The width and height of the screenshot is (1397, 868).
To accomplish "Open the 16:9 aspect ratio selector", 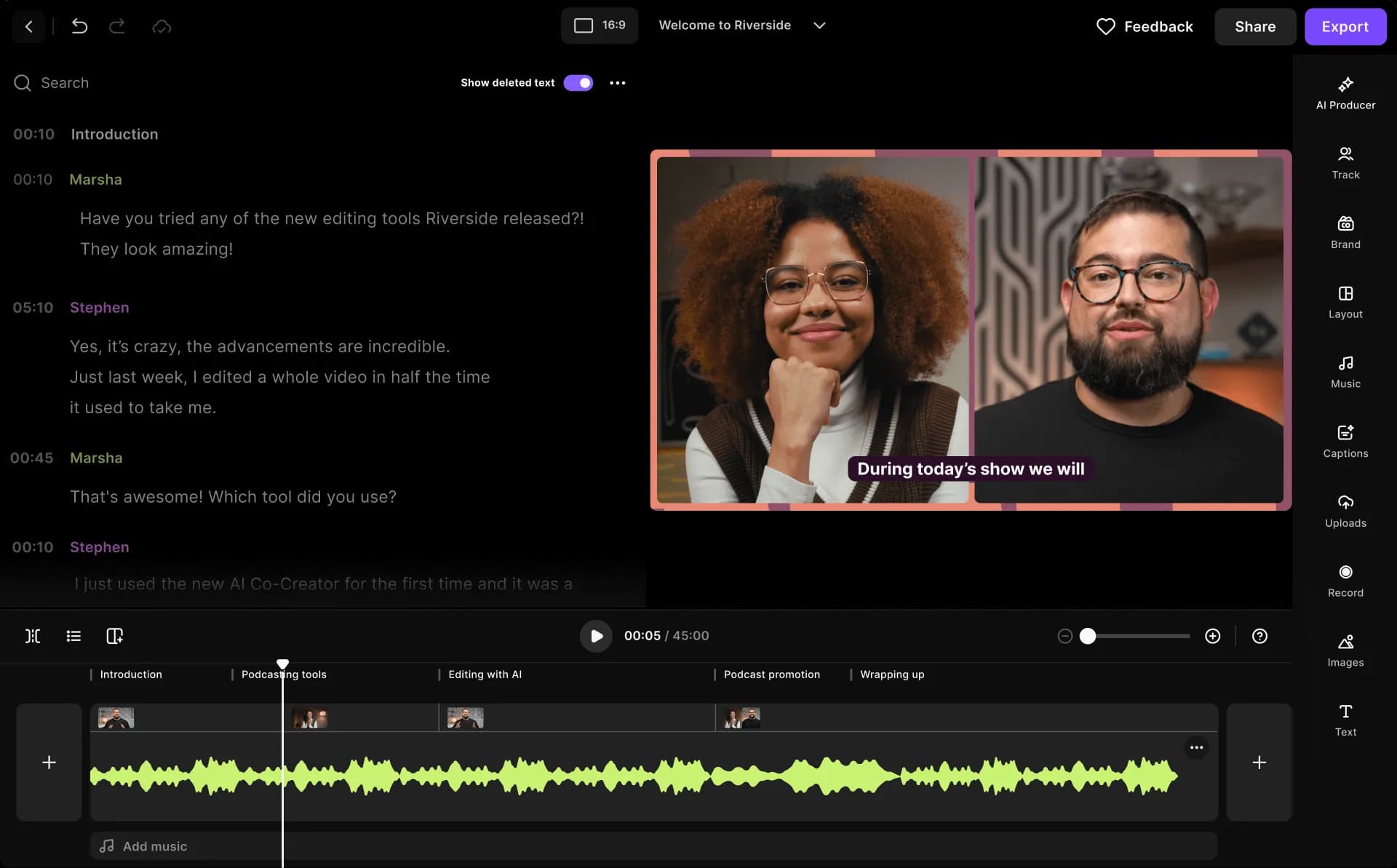I will [600, 25].
